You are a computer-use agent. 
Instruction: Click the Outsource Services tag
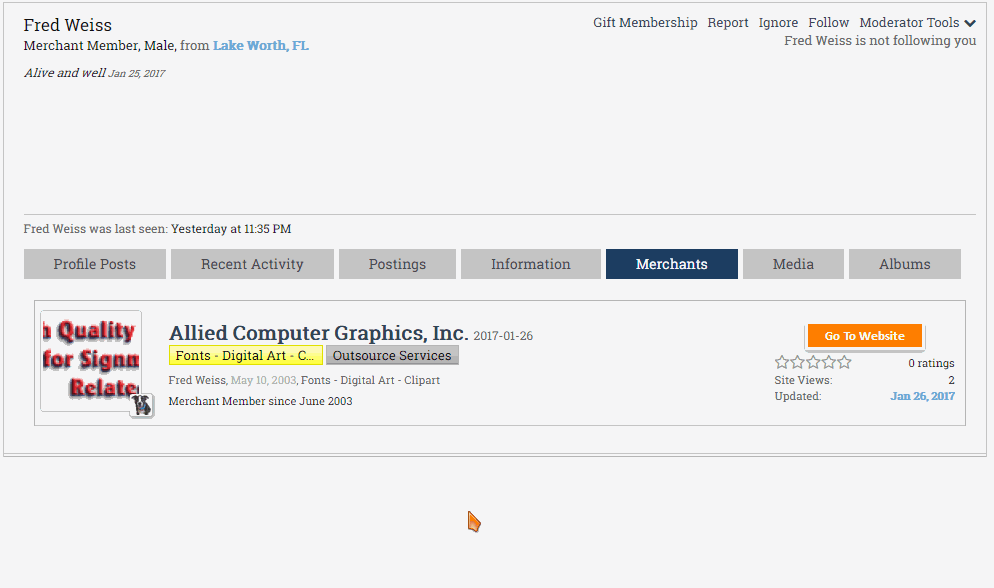point(392,355)
